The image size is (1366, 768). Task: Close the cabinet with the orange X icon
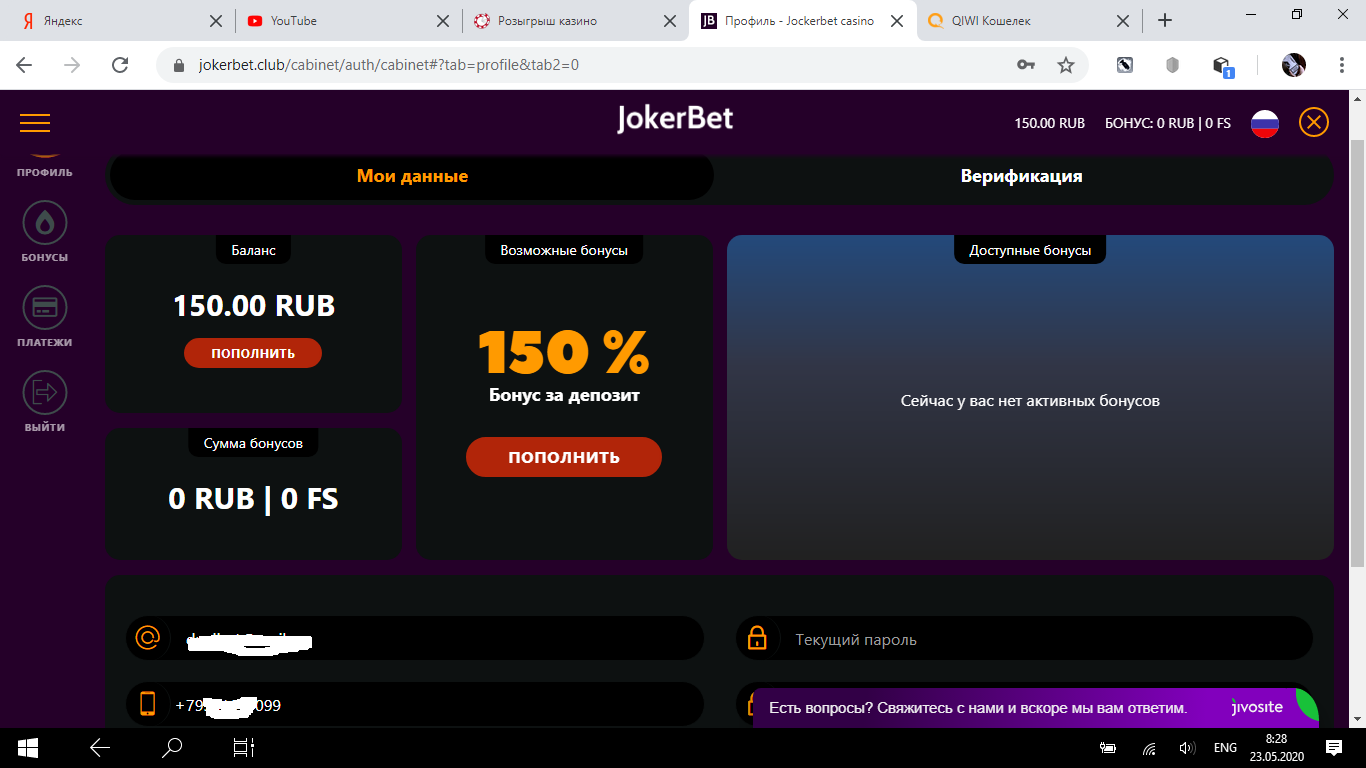click(x=1314, y=123)
